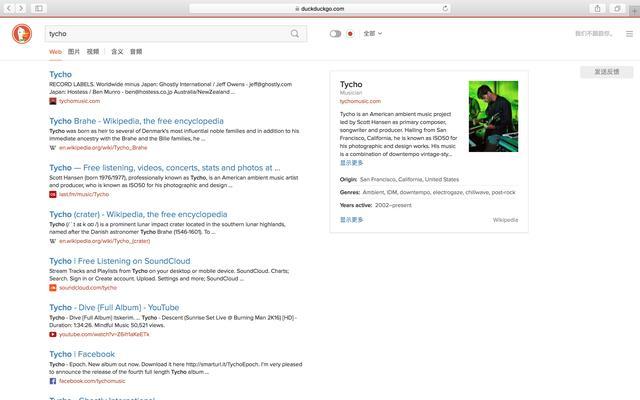Reload the page from the address bar
640x400 pixels.
tap(445, 8)
